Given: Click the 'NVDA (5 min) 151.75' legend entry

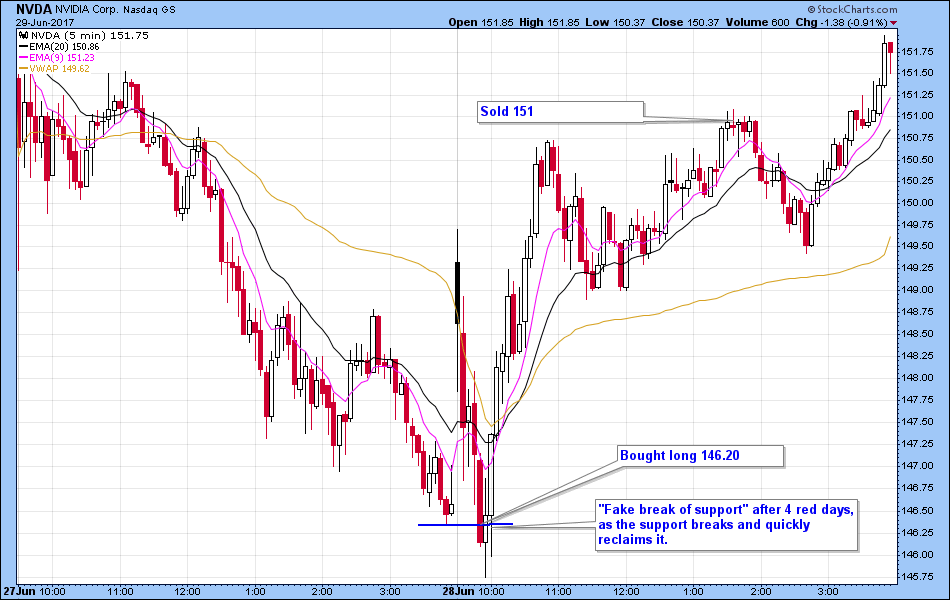Looking at the screenshot, I should [x=90, y=35].
